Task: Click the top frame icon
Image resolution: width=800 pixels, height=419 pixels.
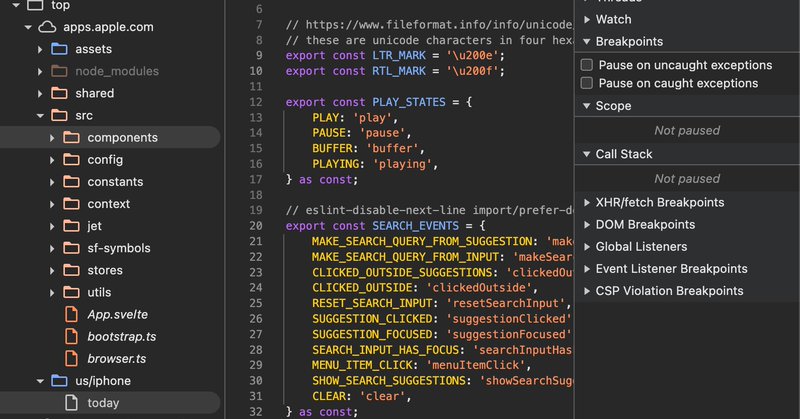Action: [x=35, y=5]
